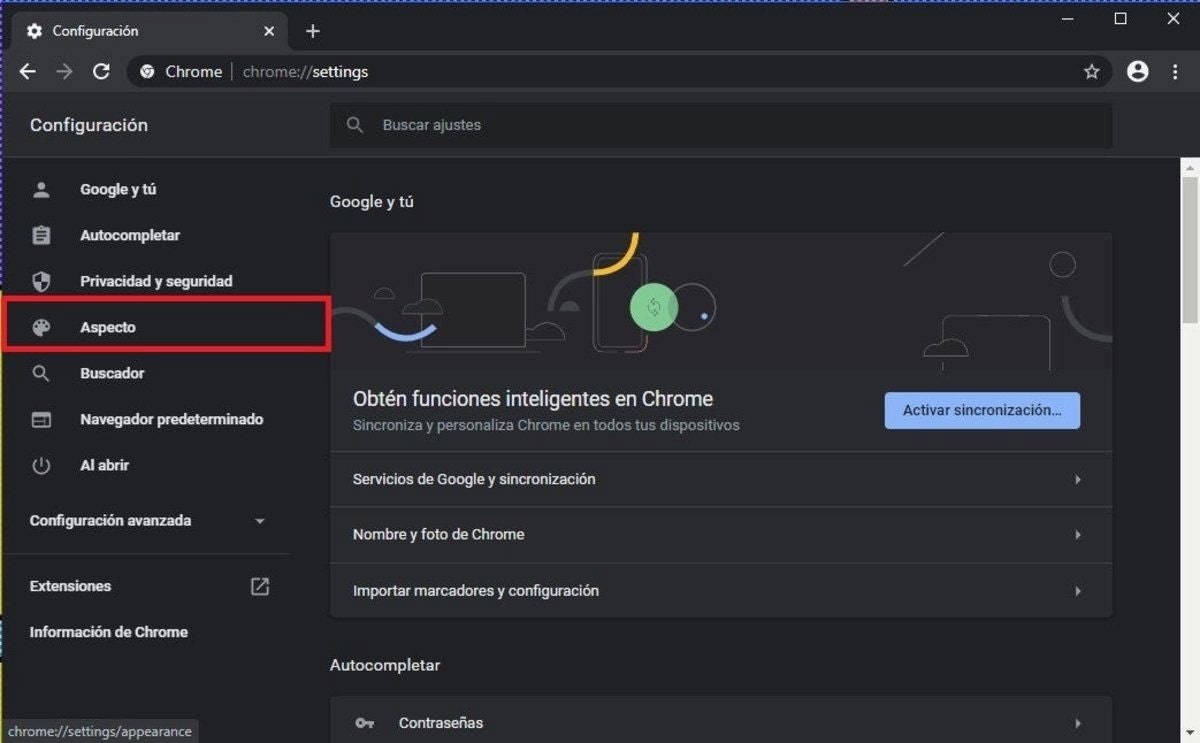Bookmark this page with star icon
Viewport: 1200px width, 743px height.
1091,72
